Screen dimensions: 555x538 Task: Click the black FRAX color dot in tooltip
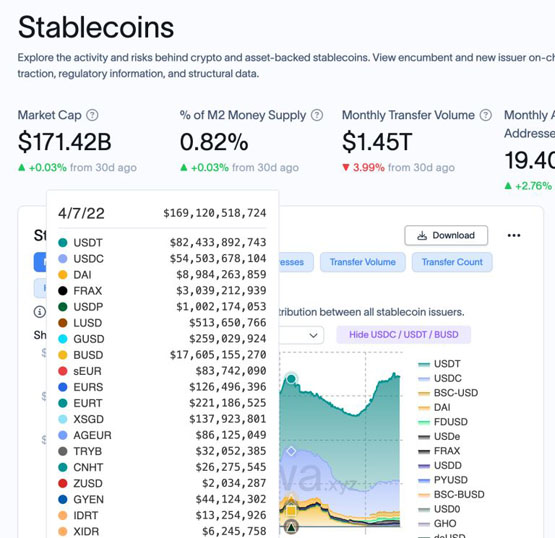pyautogui.click(x=63, y=291)
